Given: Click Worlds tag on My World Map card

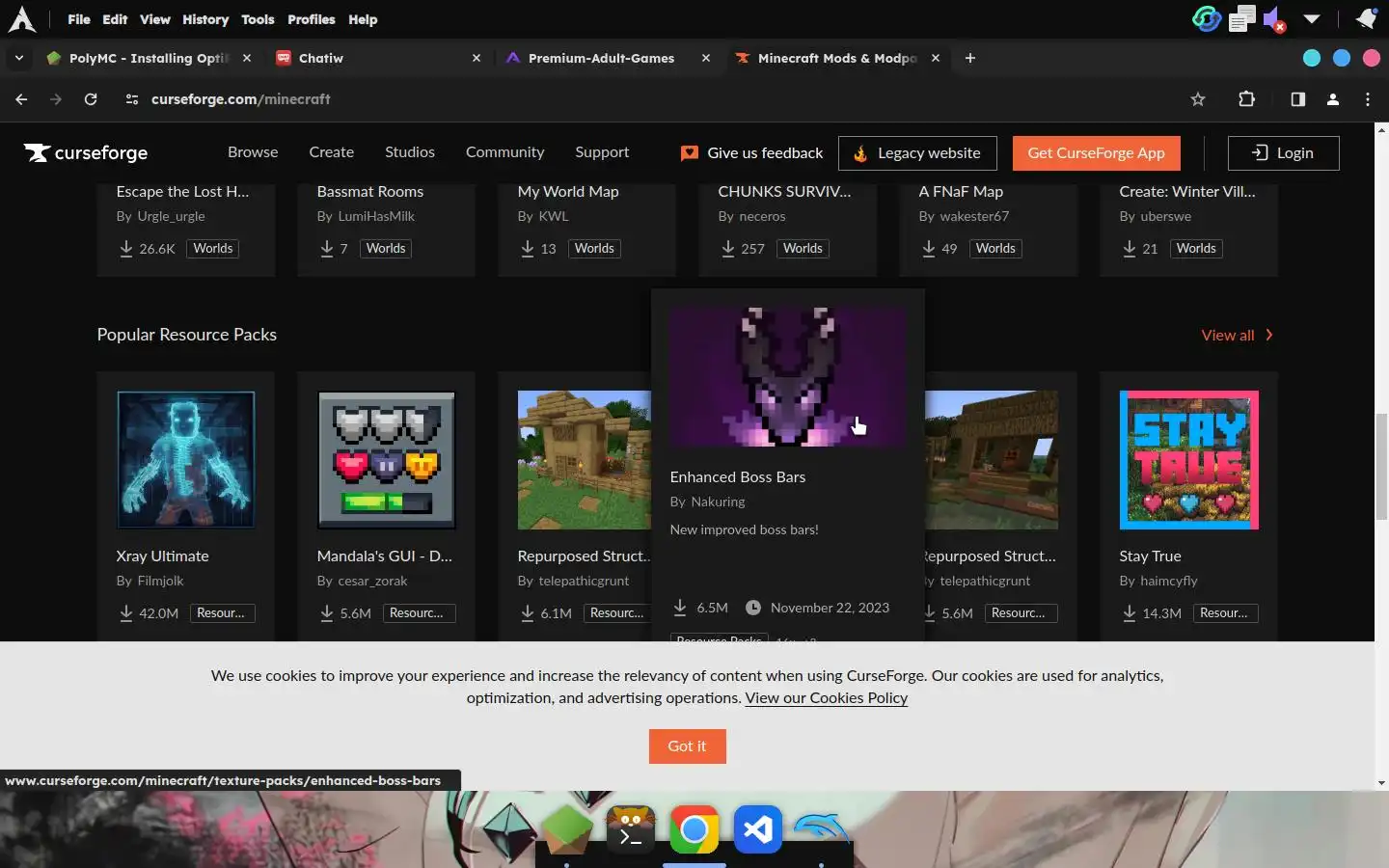Looking at the screenshot, I should tap(594, 248).
